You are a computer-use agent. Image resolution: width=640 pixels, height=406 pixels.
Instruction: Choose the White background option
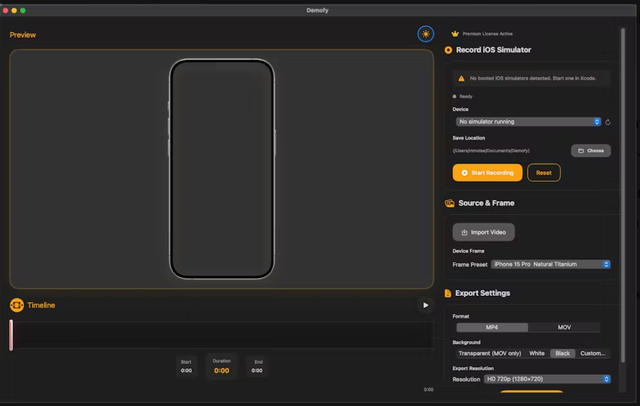point(537,353)
